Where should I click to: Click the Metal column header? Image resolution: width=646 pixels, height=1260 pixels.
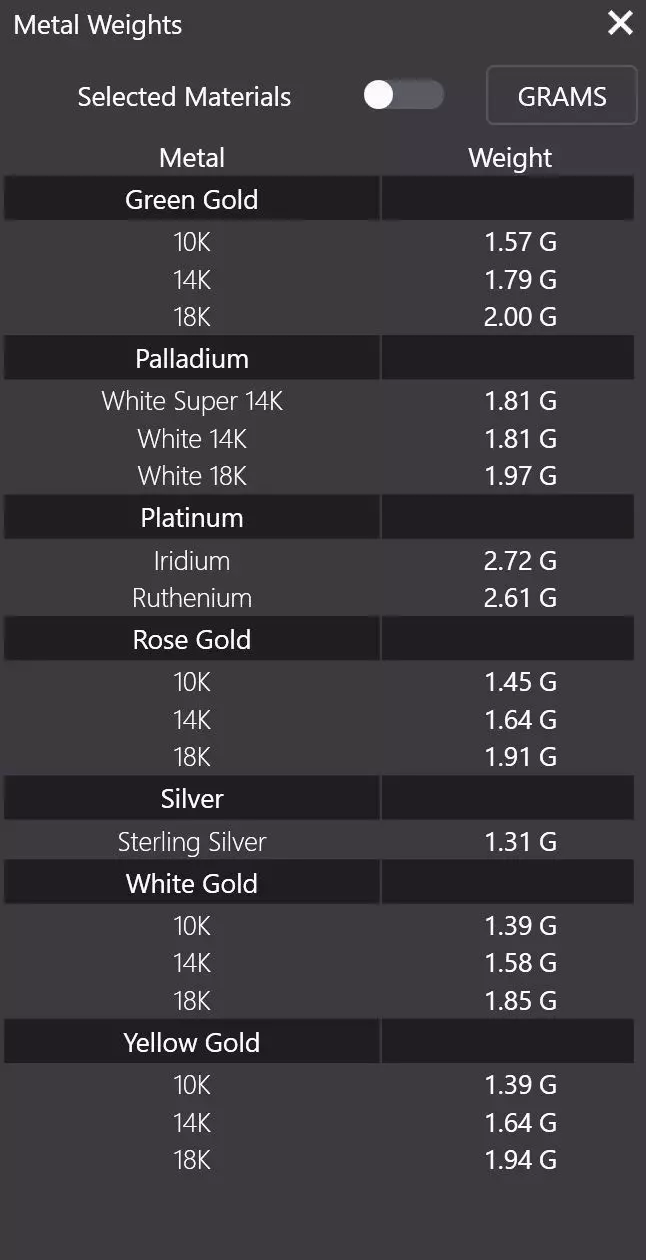click(x=192, y=158)
